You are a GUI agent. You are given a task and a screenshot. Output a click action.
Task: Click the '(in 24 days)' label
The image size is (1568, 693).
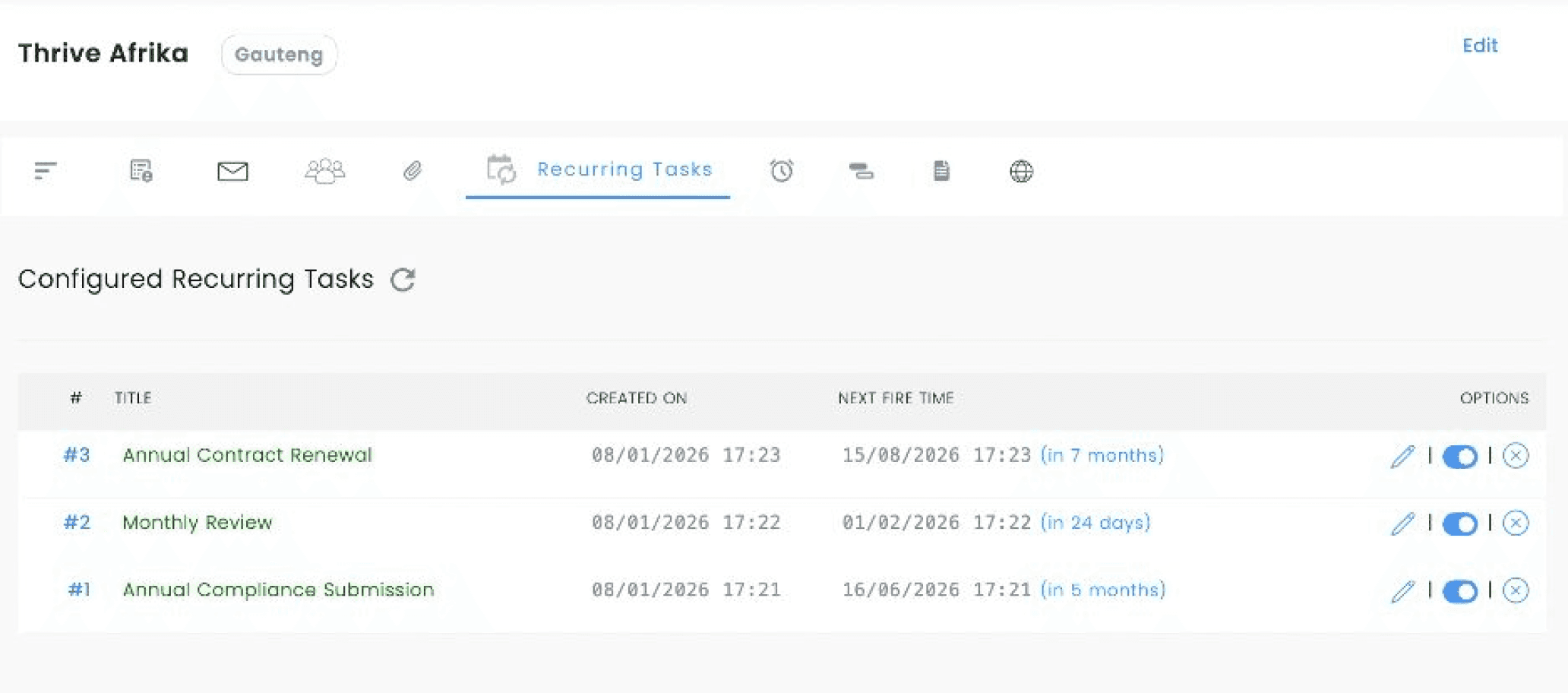click(1095, 523)
